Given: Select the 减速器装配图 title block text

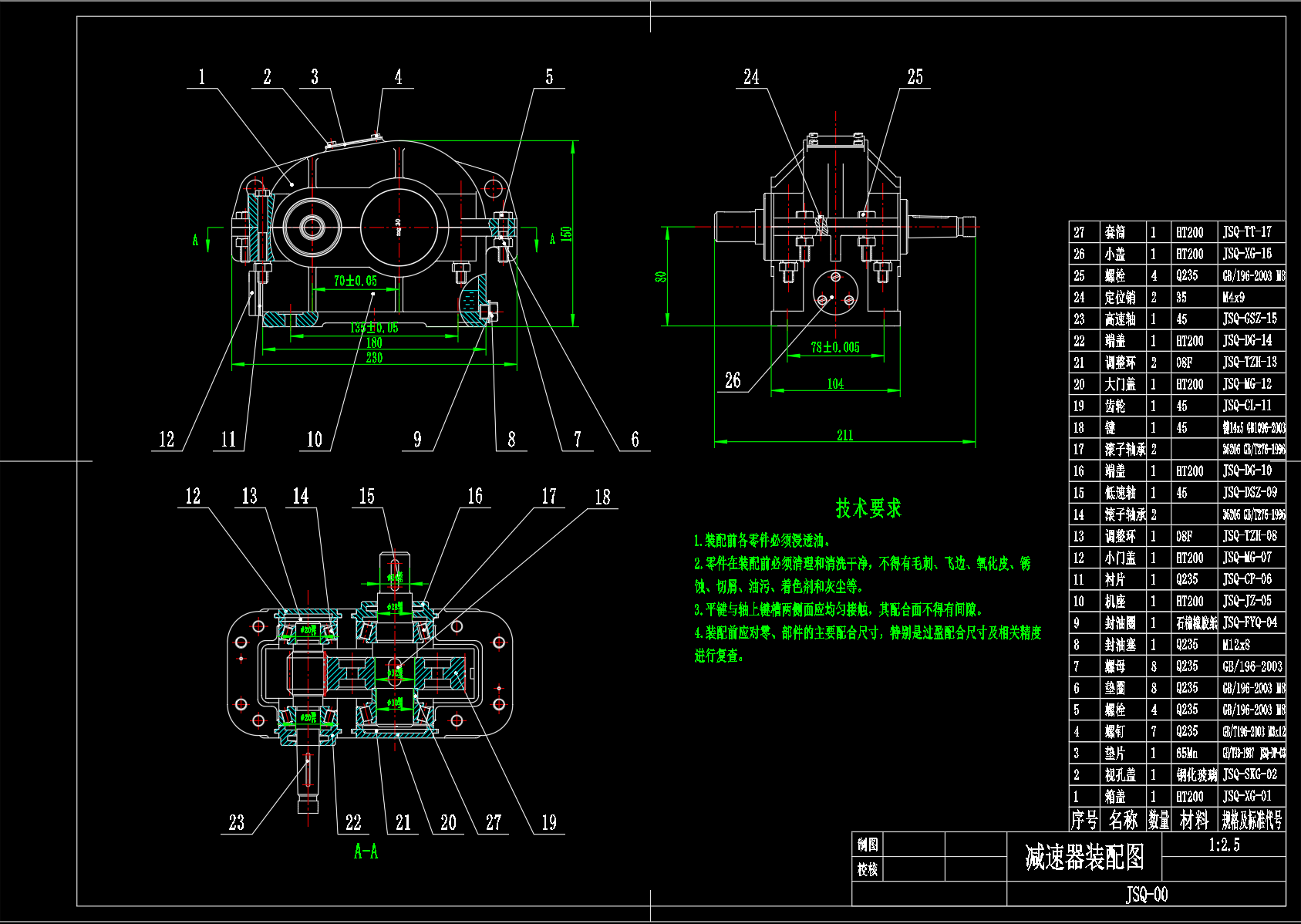Looking at the screenshot, I should (x=1084, y=857).
